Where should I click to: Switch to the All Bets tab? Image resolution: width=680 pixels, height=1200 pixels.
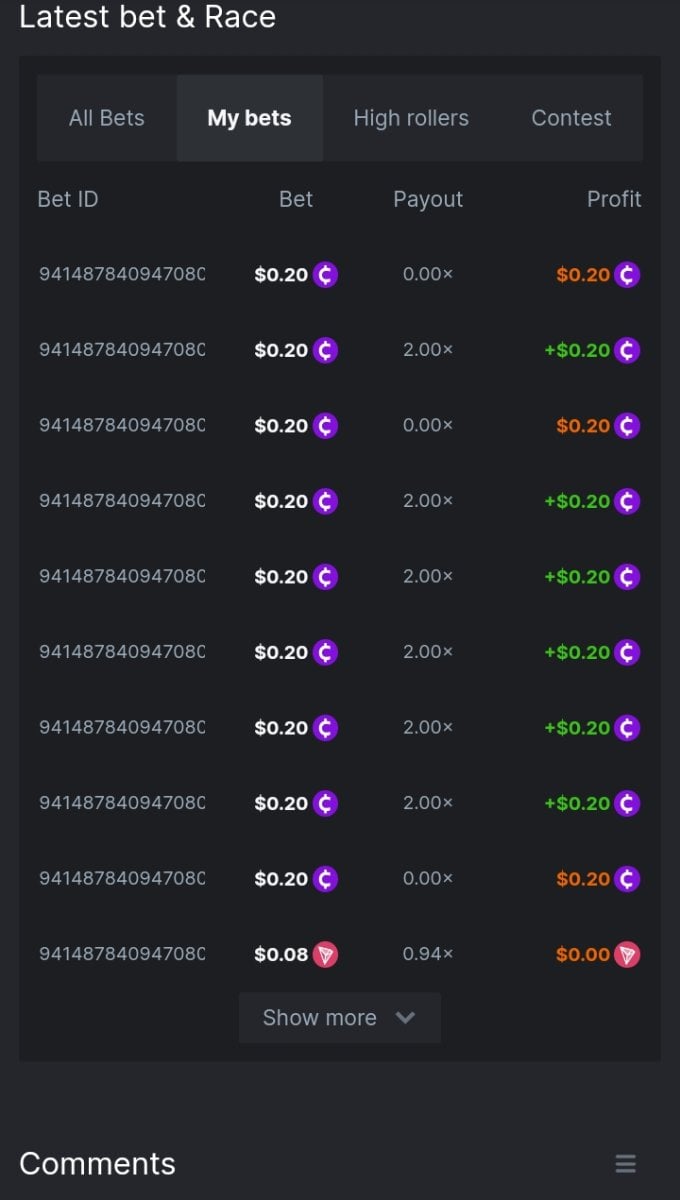pos(106,118)
